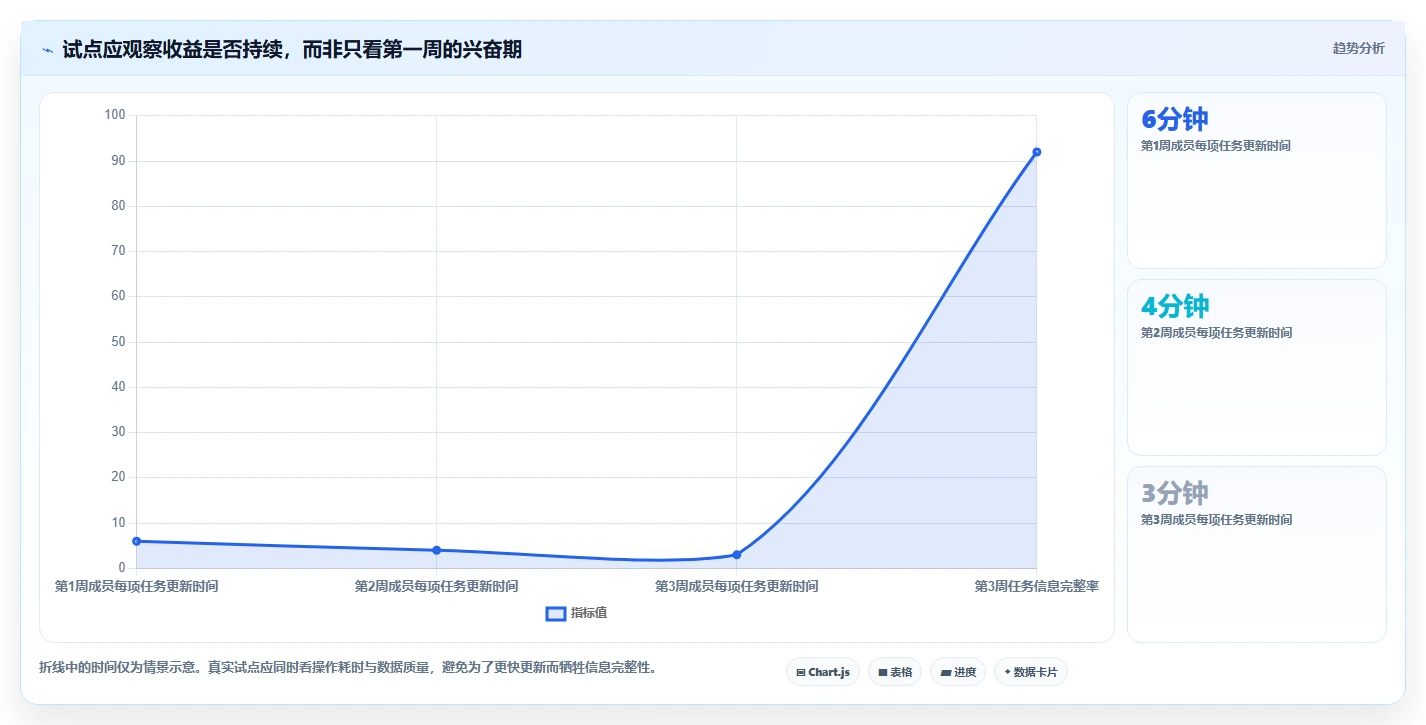The width and height of the screenshot is (1426, 725).
Task: Click the Chart.js tag
Action: (823, 672)
